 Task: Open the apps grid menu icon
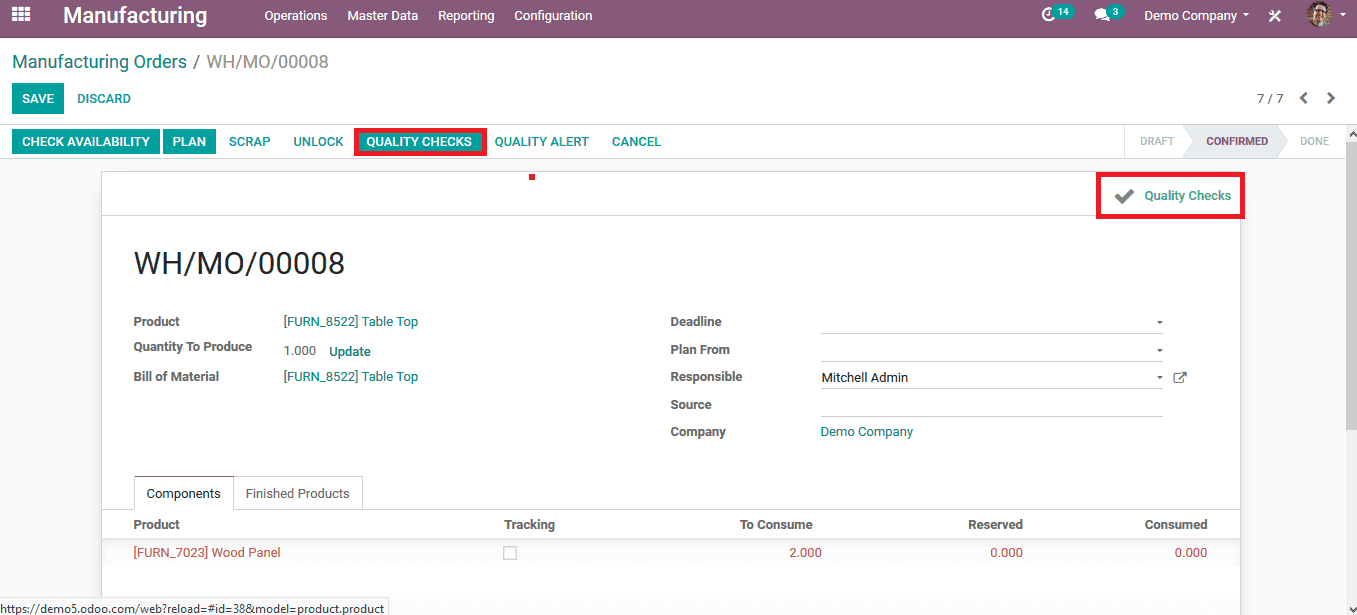coord(21,15)
